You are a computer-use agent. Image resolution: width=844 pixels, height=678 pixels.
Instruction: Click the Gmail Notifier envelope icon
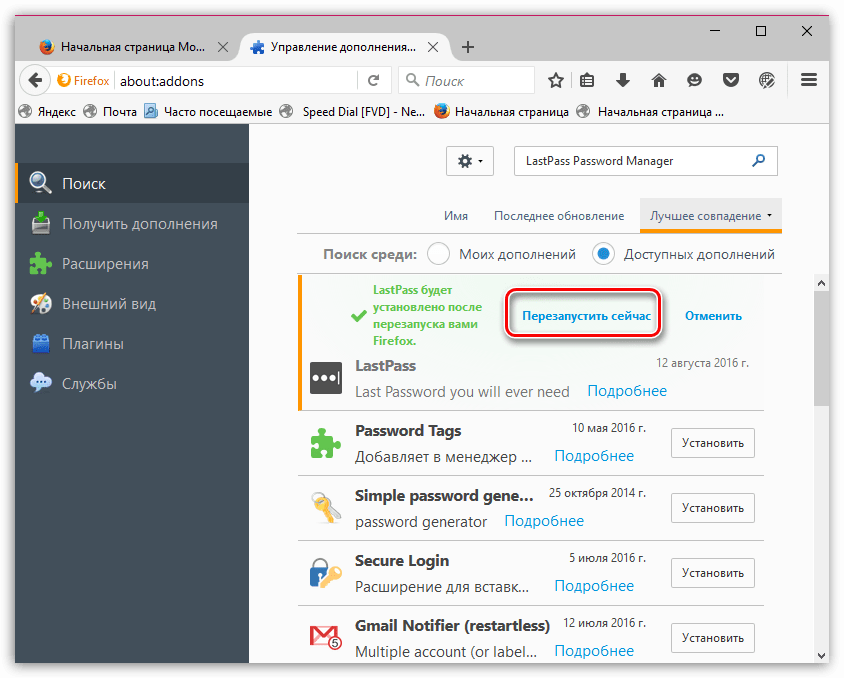point(326,637)
